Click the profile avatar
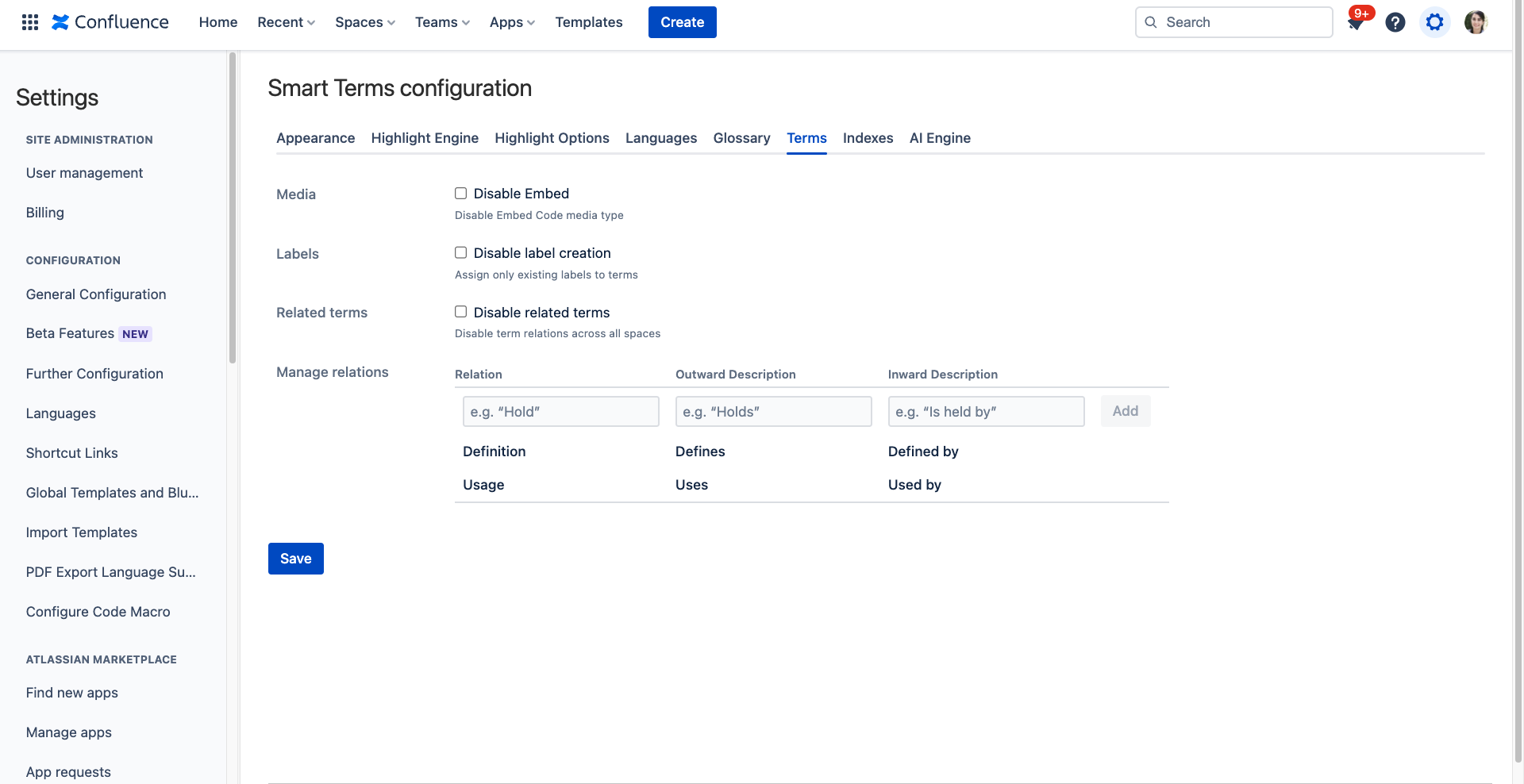 pos(1475,21)
